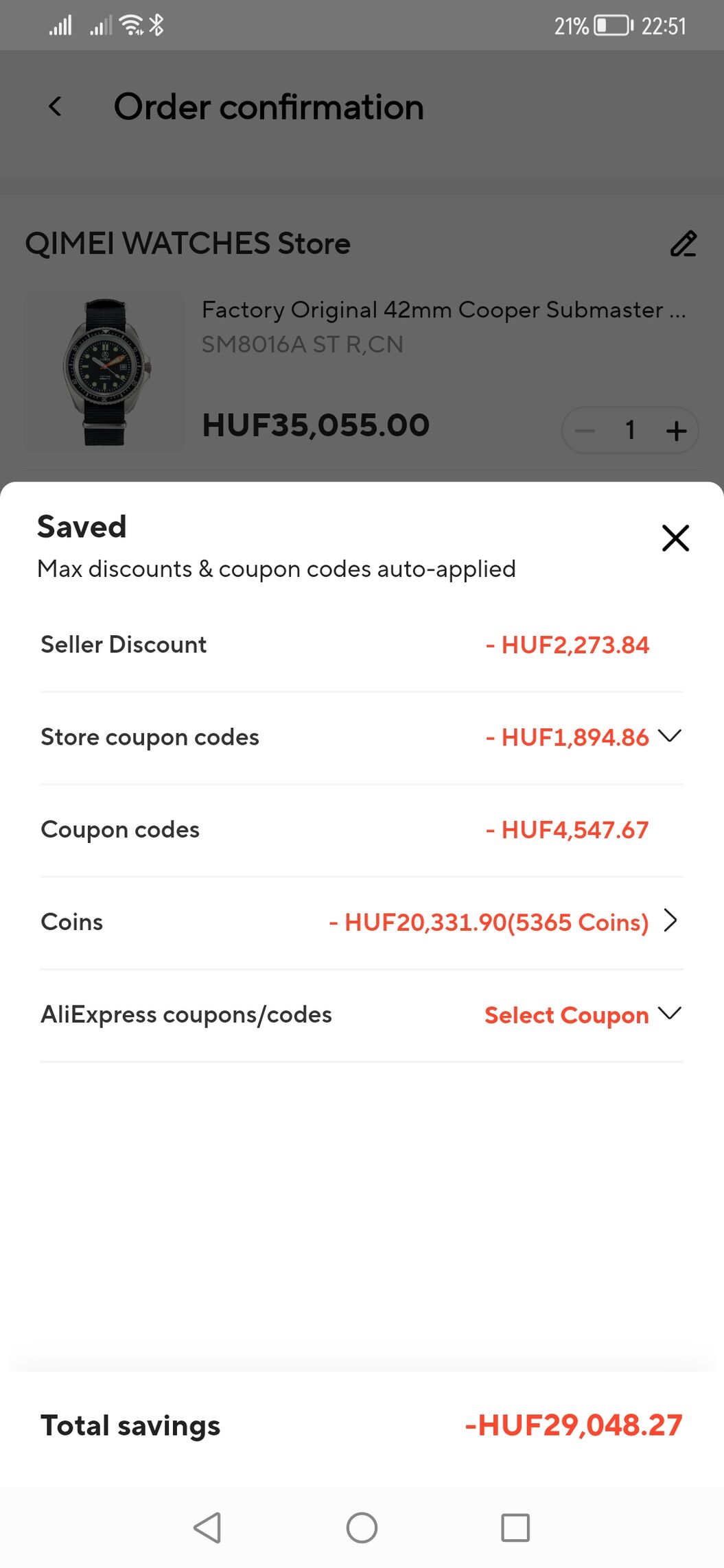Expand Store coupon codes chevron
The image size is (724, 1568).
pyautogui.click(x=669, y=736)
